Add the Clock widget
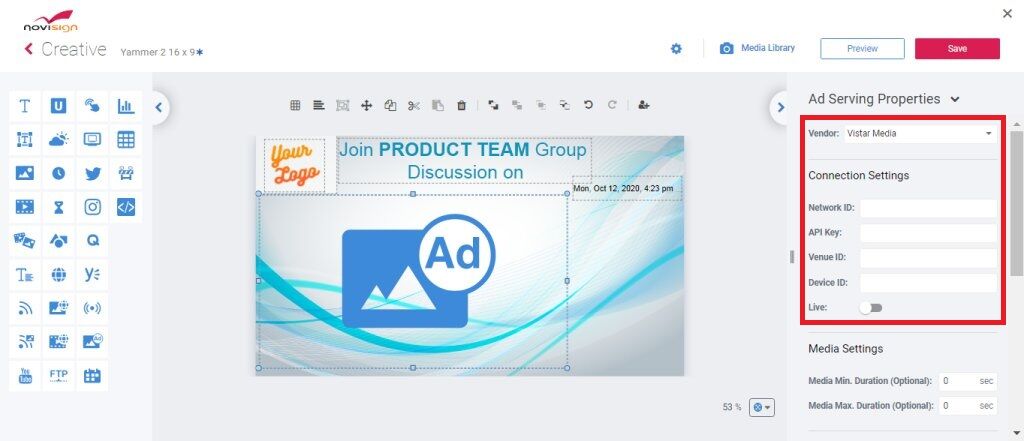This screenshot has width=1024, height=441. coord(59,174)
